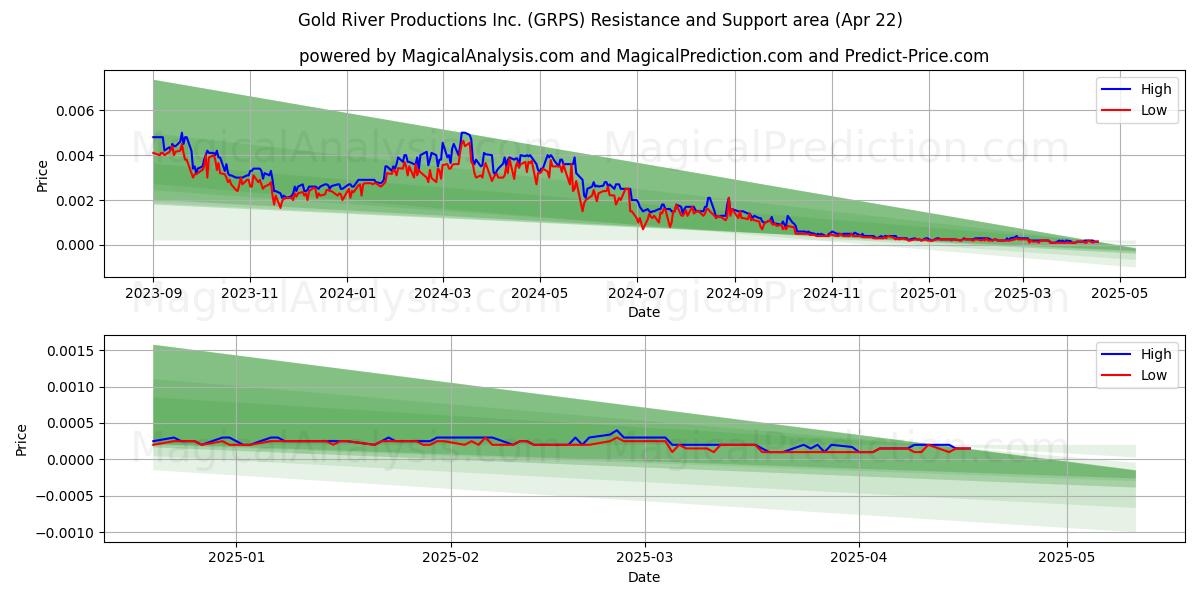Click the 2024-01 date tick label
1200x600 pixels.
point(347,295)
